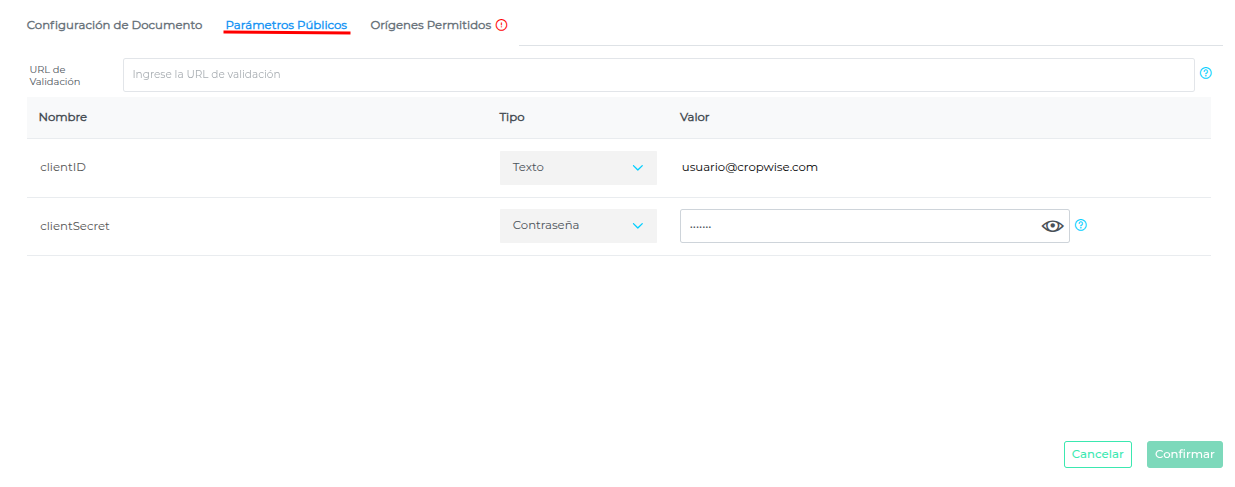Click the chevron arrow on the Texto dropdown

[x=638, y=168]
